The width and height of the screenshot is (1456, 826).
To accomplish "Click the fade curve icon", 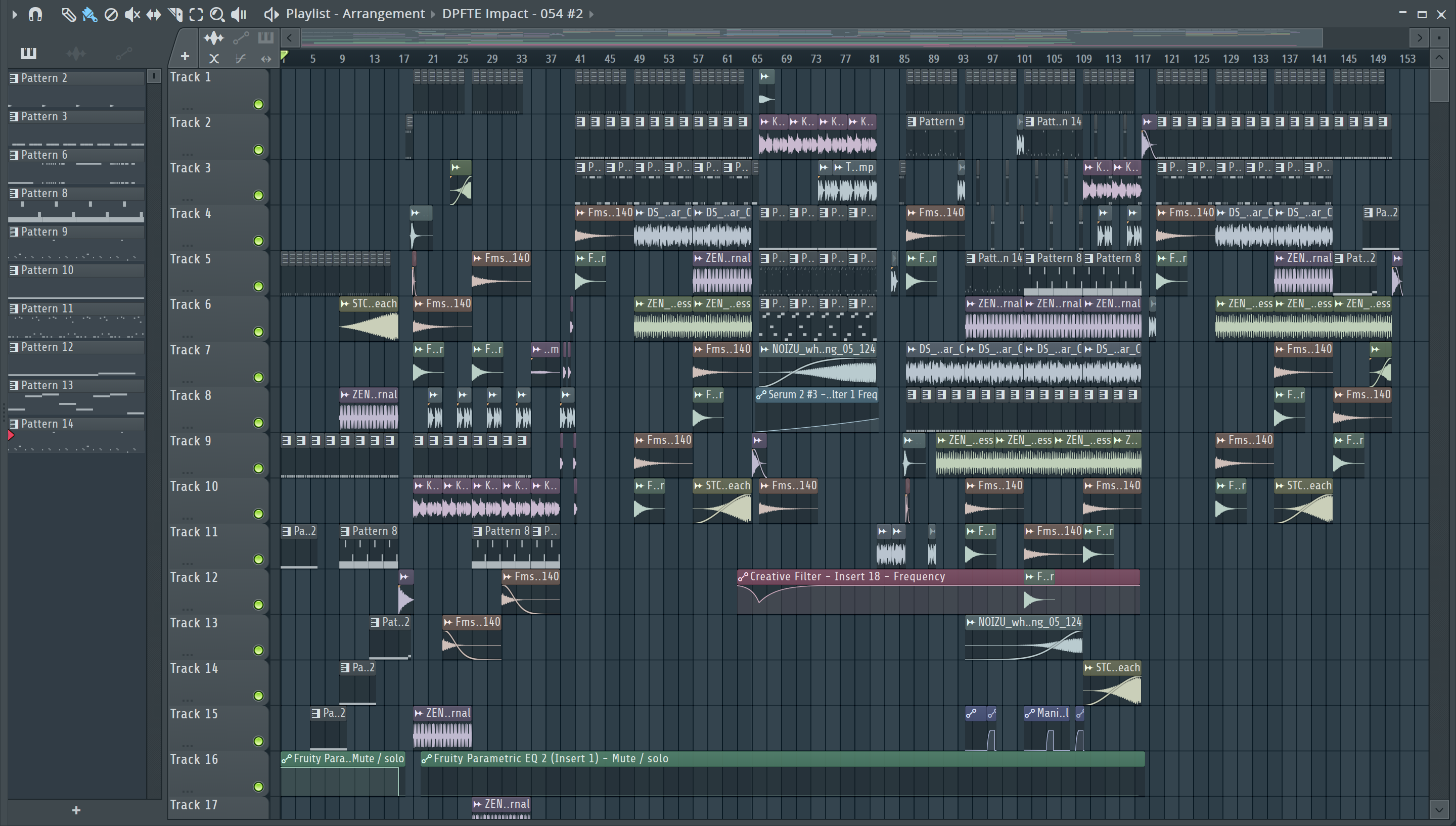I will point(241,59).
